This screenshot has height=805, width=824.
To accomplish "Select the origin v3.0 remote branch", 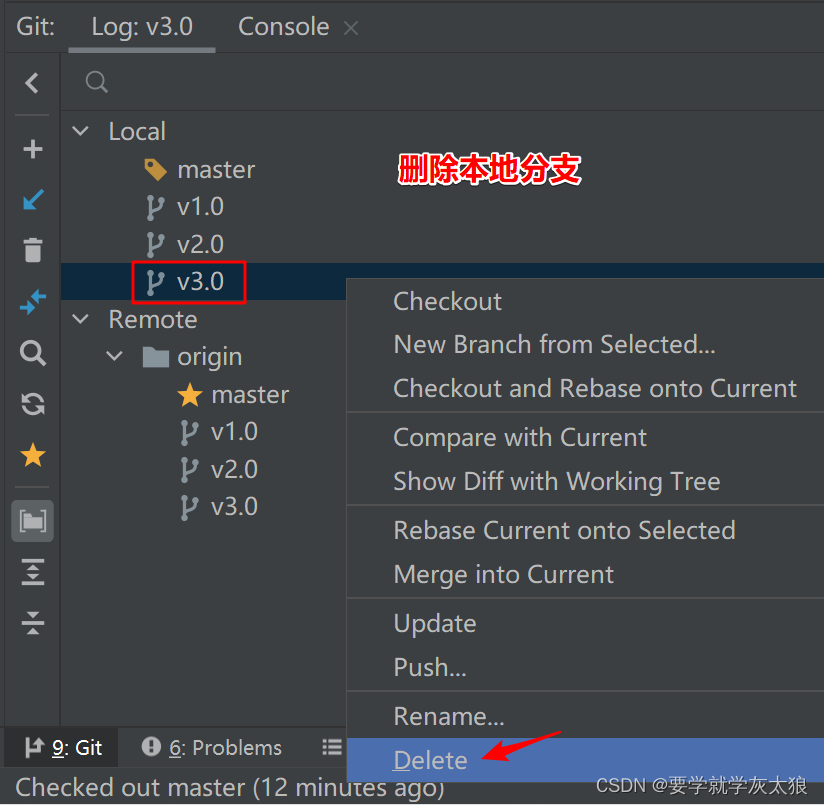I will pyautogui.click(x=234, y=507).
